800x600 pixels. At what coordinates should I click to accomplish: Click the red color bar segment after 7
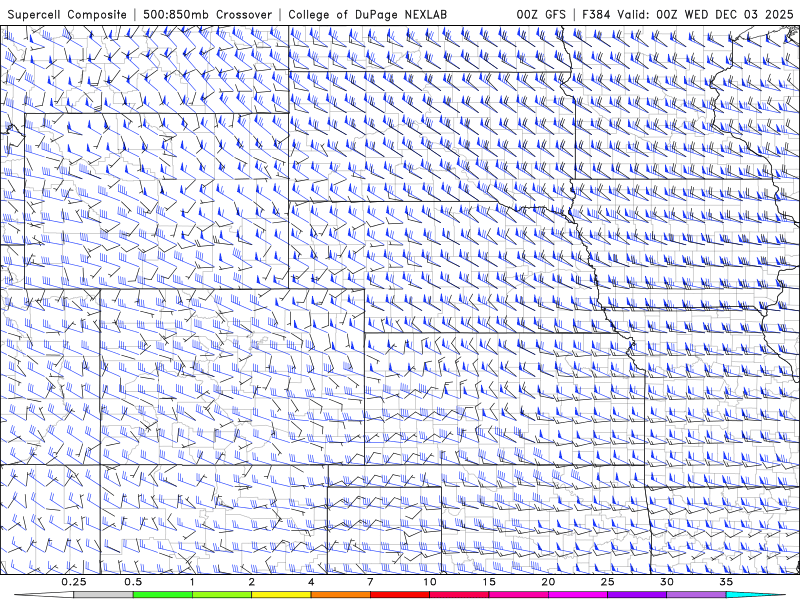[x=400, y=595]
